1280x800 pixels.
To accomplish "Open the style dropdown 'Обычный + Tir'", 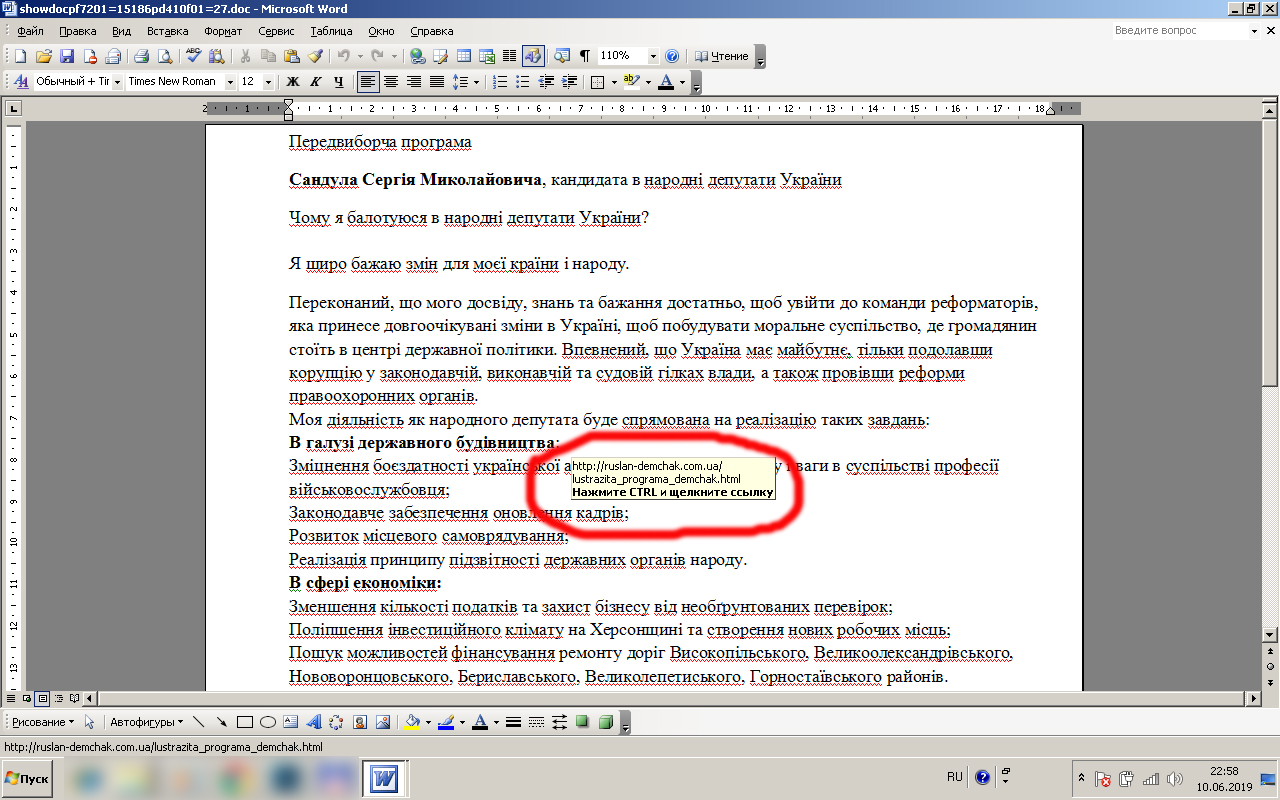I will [117, 82].
